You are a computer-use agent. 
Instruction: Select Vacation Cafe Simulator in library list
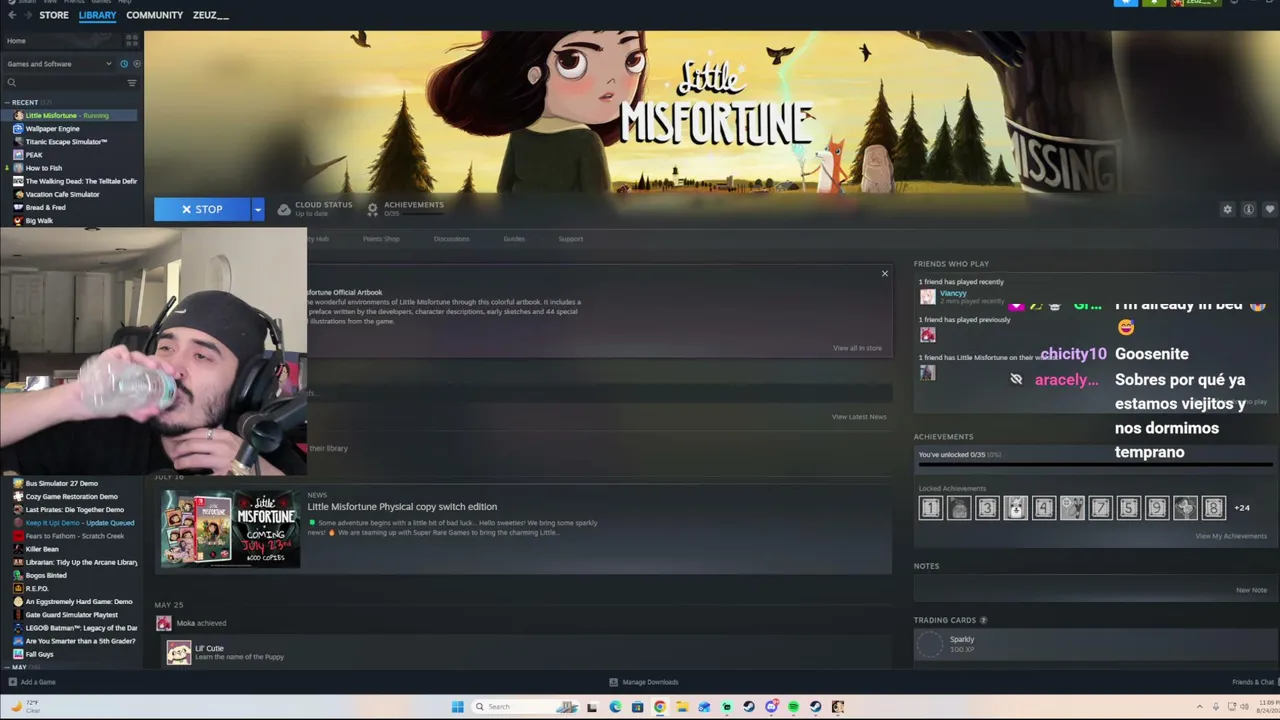click(x=62, y=194)
